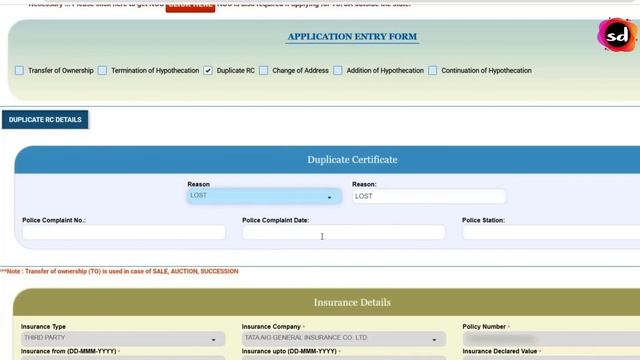Screen dimensions: 640x360
Task: Expand the Insurance Company dropdown
Action: [x=344, y=338]
